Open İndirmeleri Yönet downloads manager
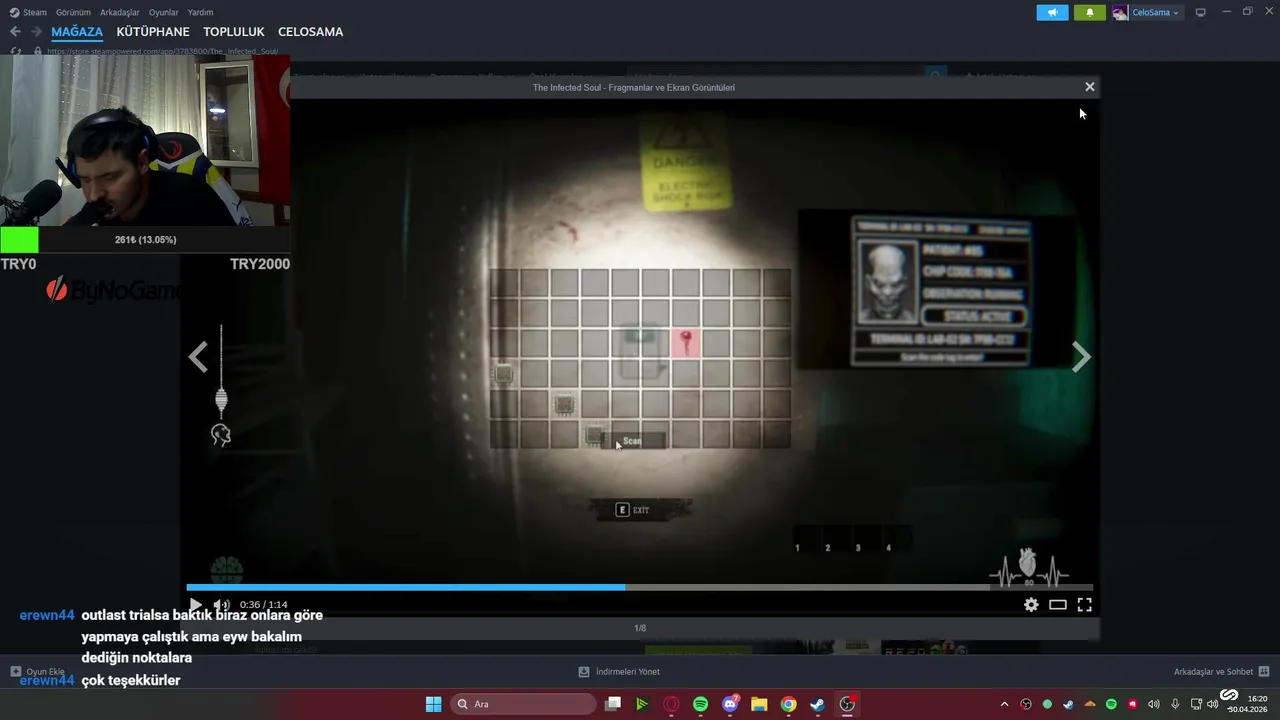Image resolution: width=1280 pixels, height=720 pixels. coord(619,672)
